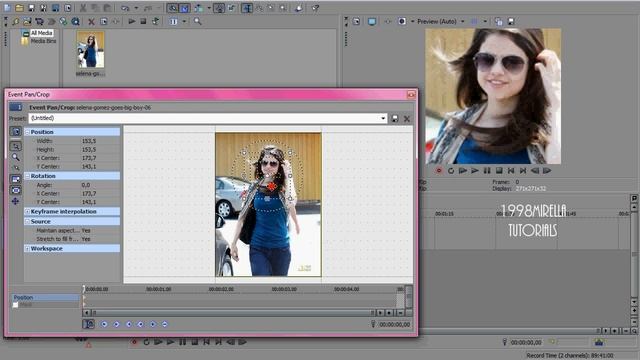Collapse the Position section
The image size is (640, 360).
click(x=27, y=132)
